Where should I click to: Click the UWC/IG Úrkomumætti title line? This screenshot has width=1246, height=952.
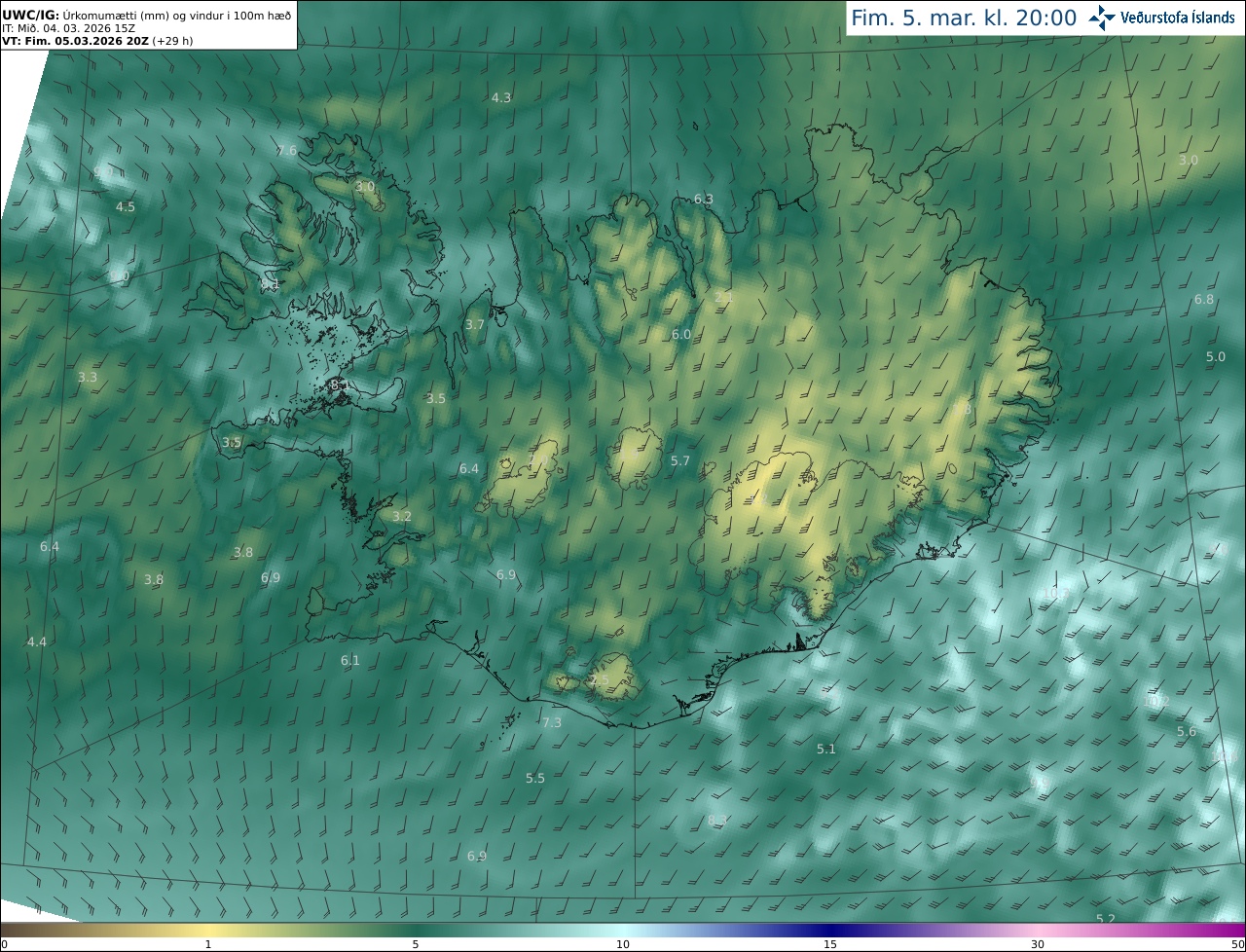[146, 16]
